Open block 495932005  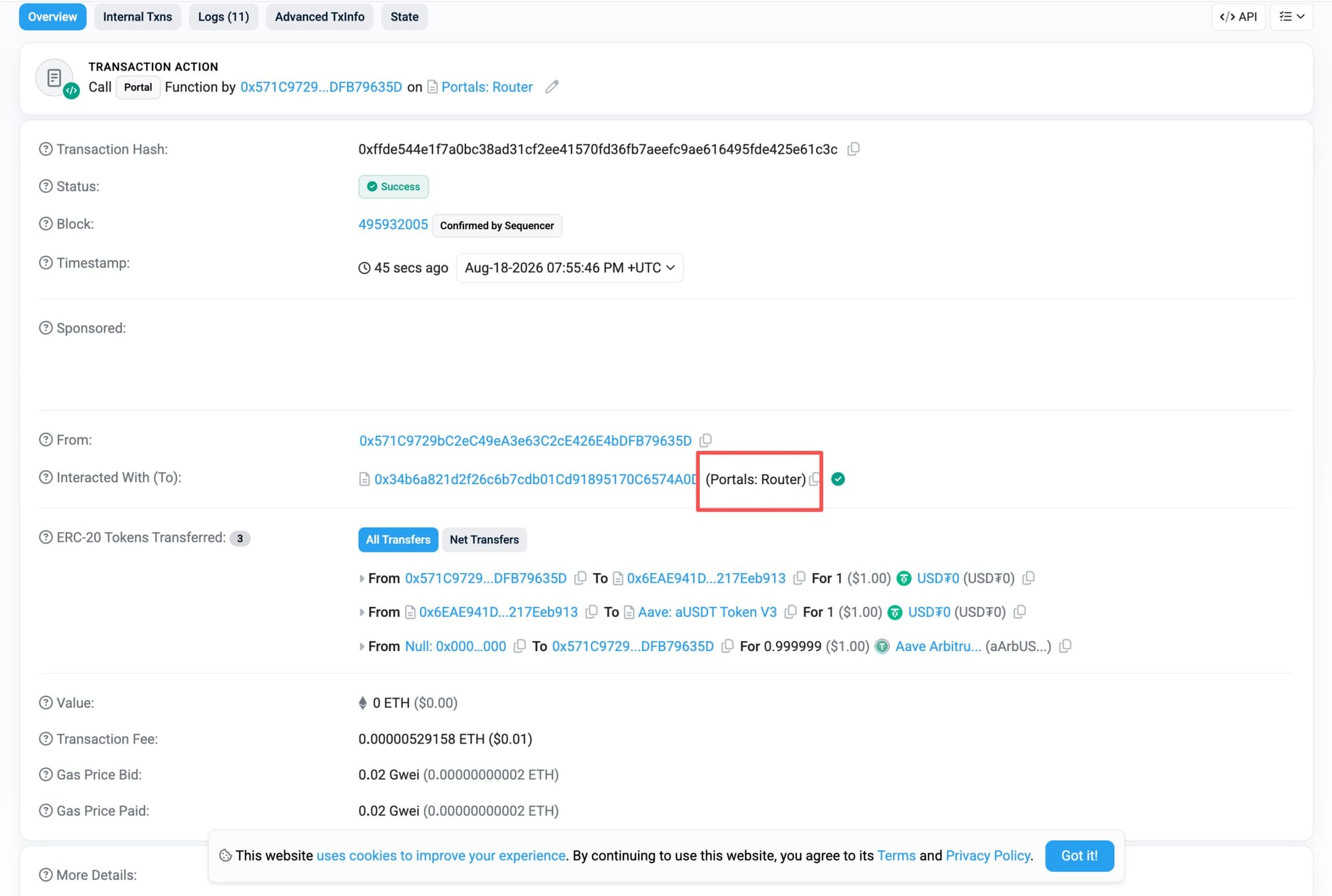[393, 224]
